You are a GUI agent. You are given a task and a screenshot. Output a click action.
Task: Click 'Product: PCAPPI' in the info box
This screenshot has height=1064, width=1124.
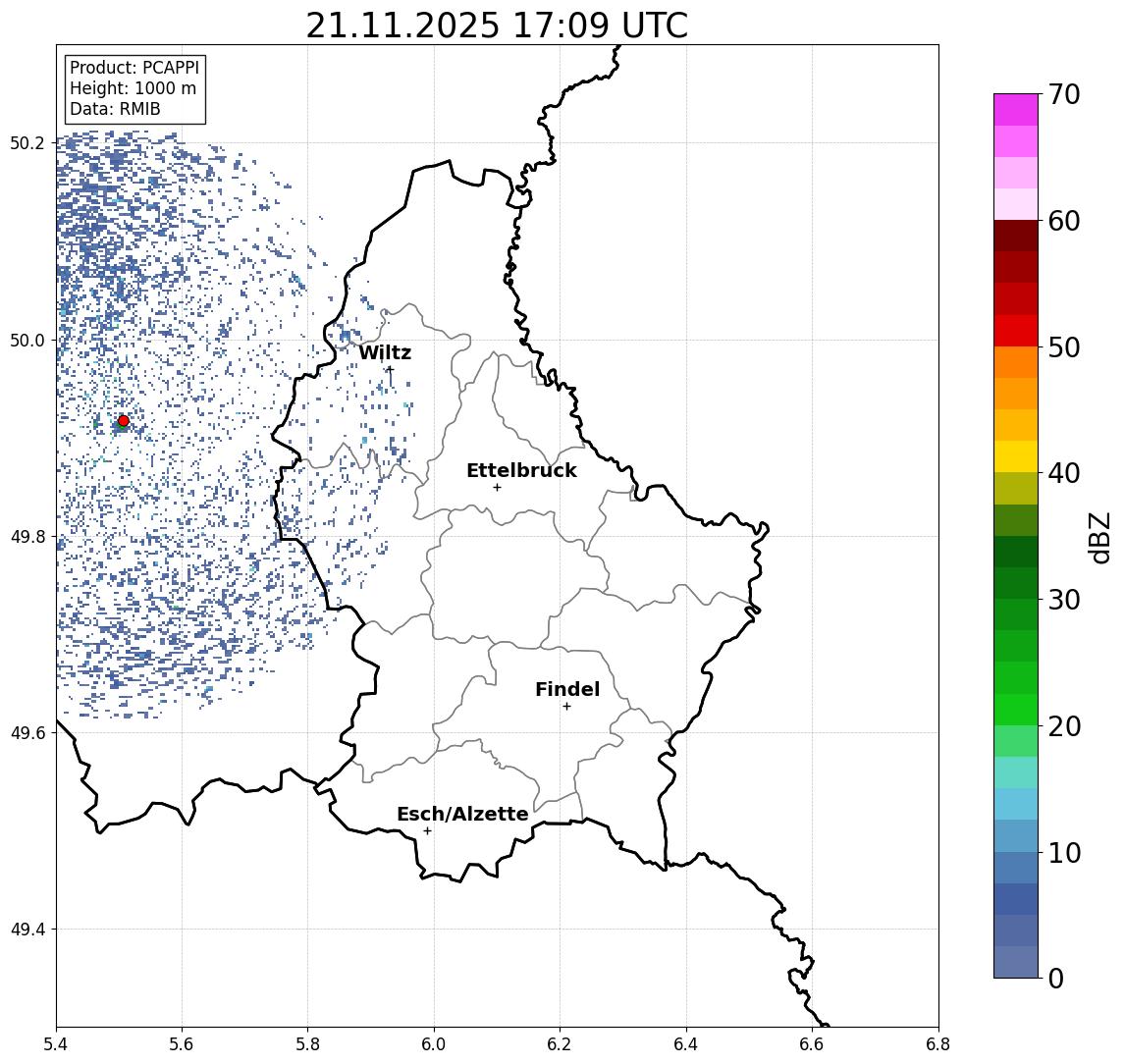pyautogui.click(x=134, y=68)
